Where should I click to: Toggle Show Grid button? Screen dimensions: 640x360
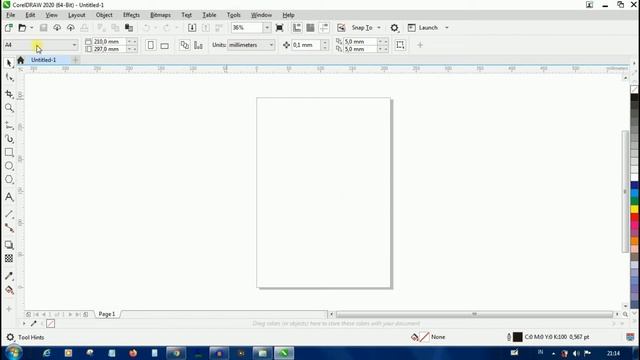point(310,28)
